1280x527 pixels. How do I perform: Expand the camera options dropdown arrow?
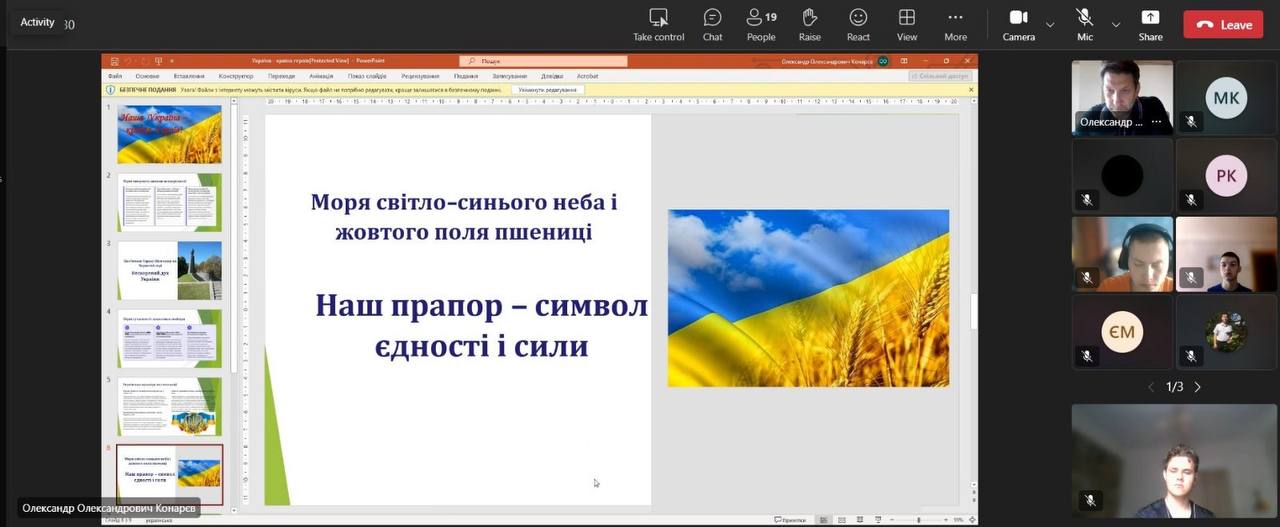click(x=1050, y=24)
